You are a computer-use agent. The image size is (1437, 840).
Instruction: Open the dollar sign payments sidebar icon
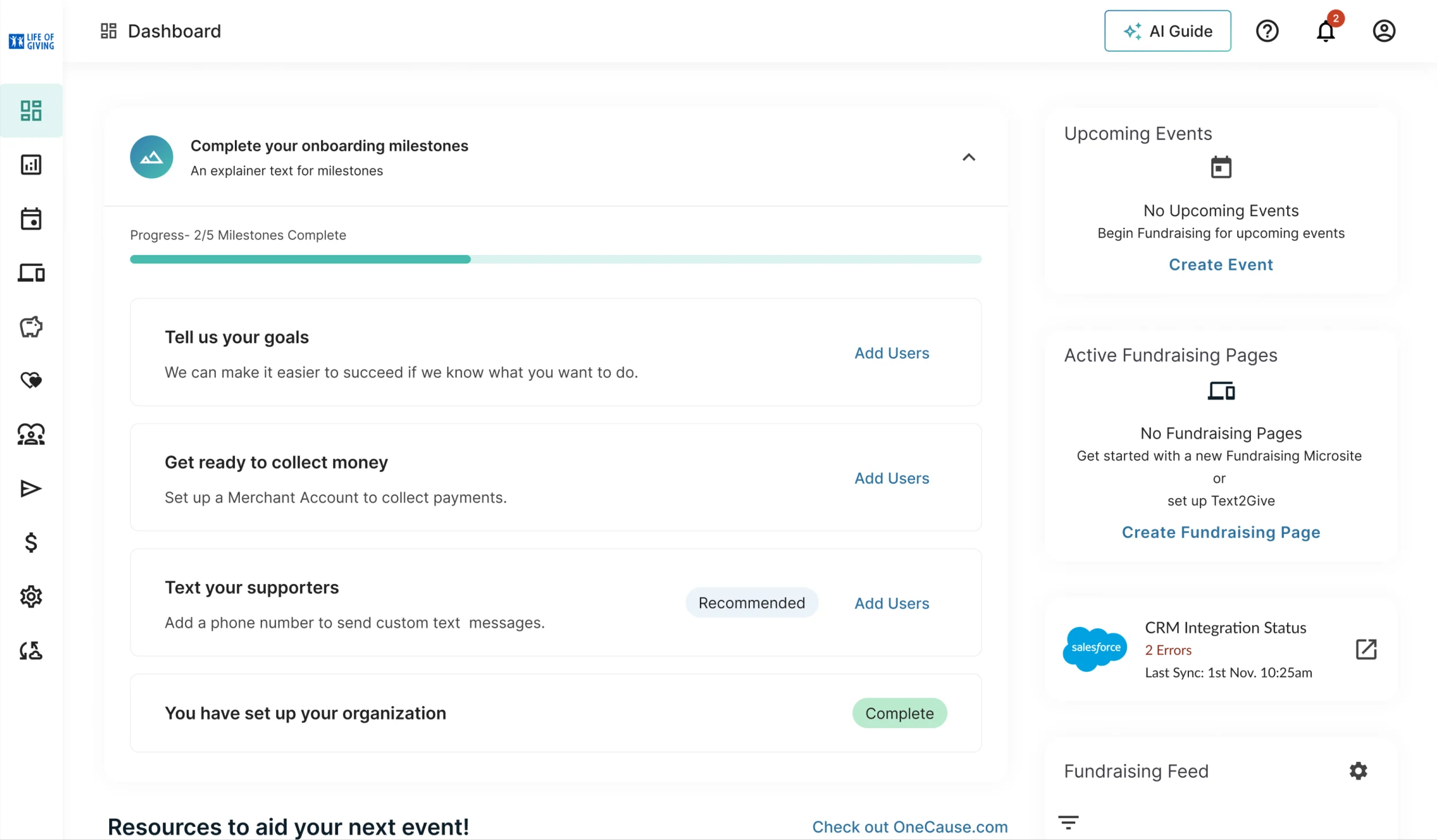31,543
